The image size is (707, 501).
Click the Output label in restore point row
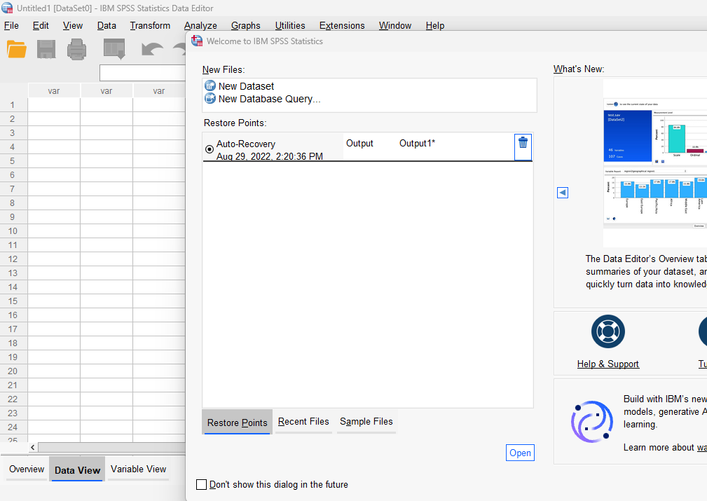click(x=359, y=143)
